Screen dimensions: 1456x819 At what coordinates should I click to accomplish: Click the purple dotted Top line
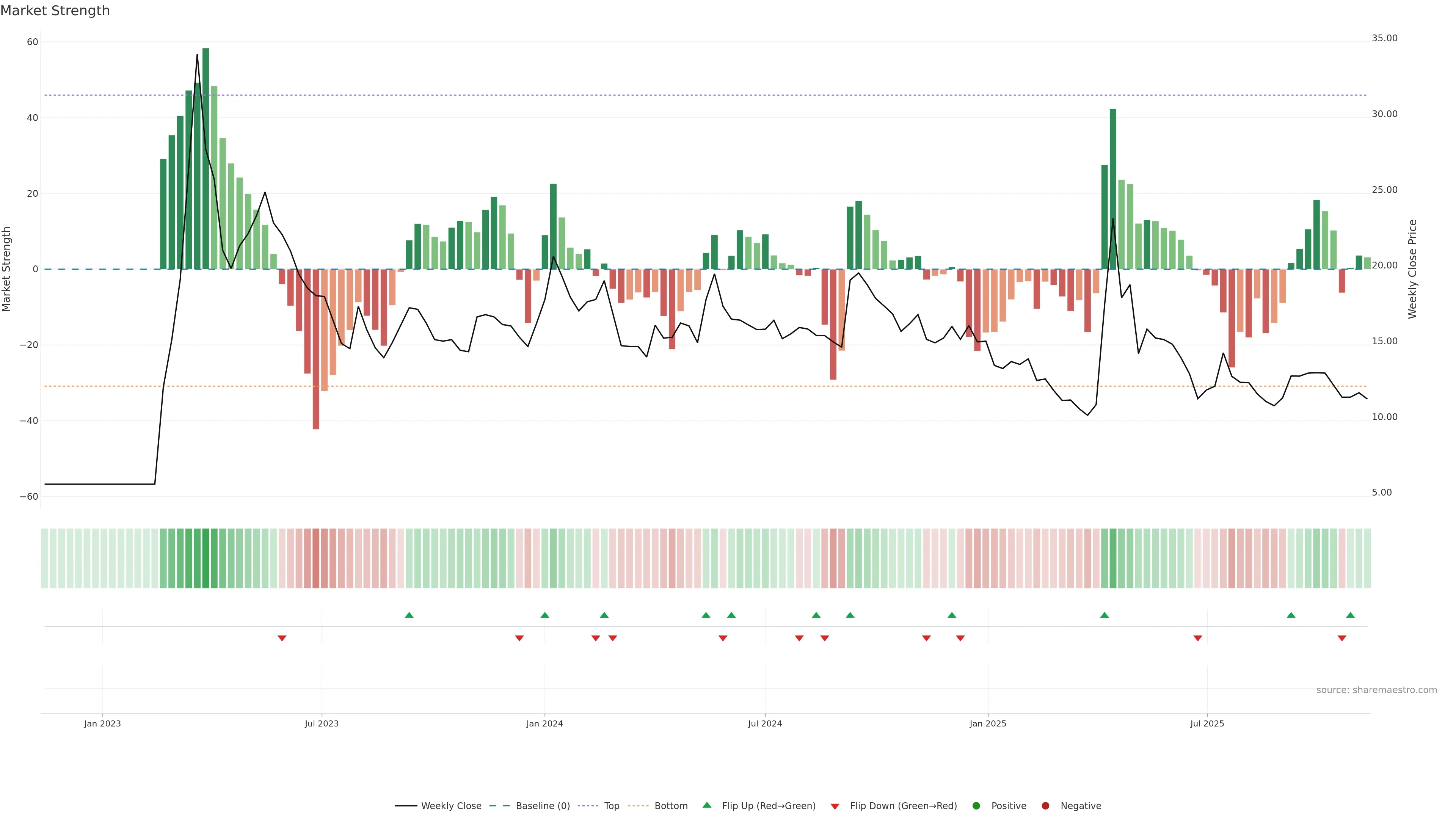tap(678, 95)
